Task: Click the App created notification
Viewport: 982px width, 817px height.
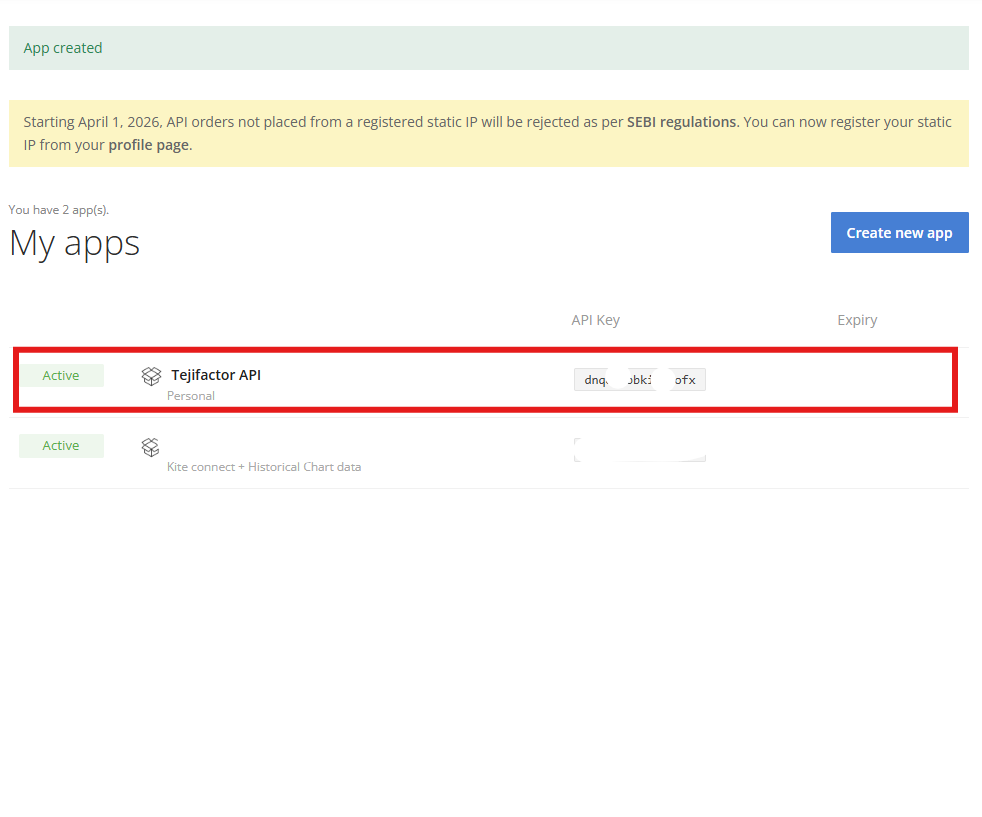Action: (x=488, y=48)
